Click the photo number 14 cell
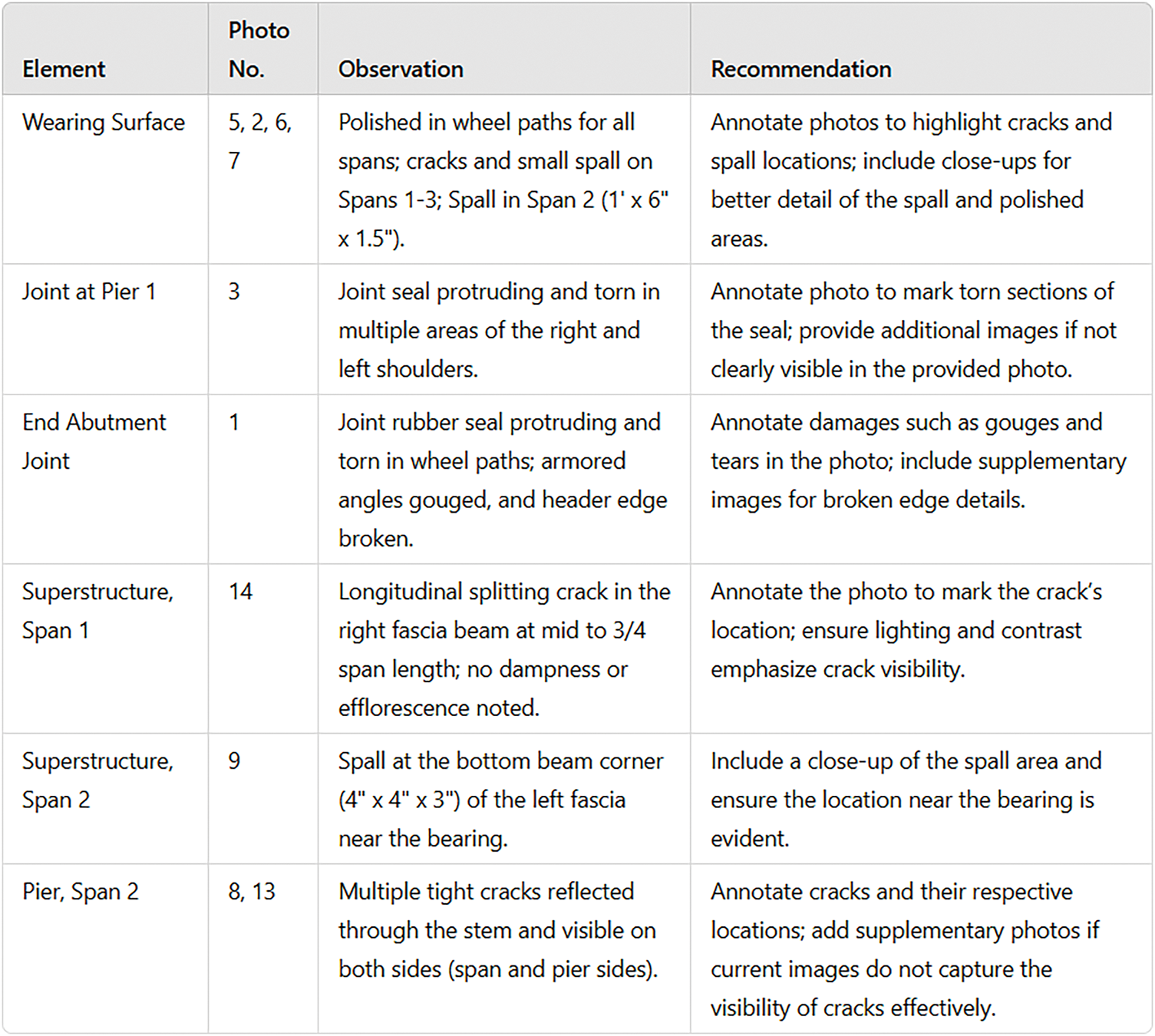 pos(240,592)
